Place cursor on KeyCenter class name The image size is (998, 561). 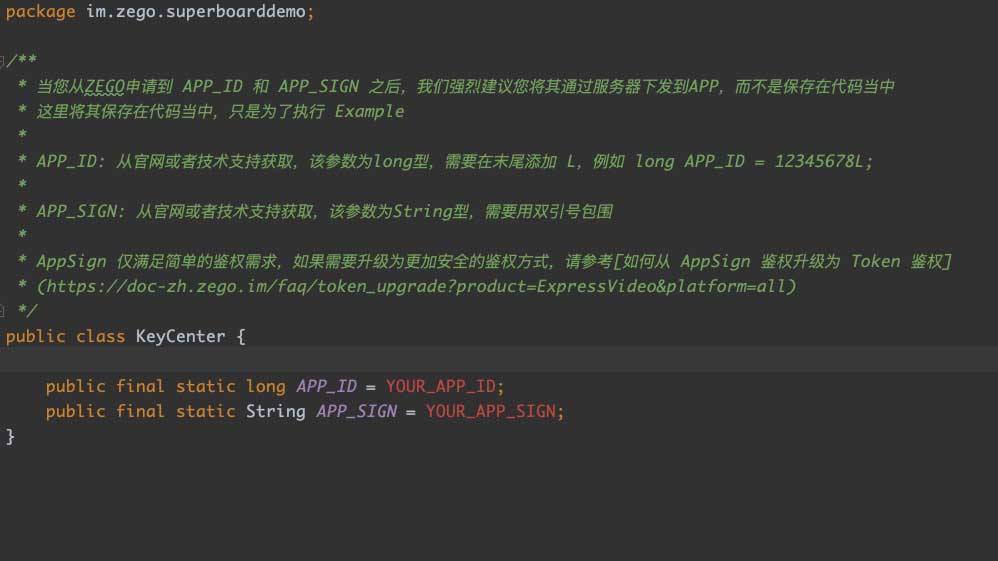point(180,336)
